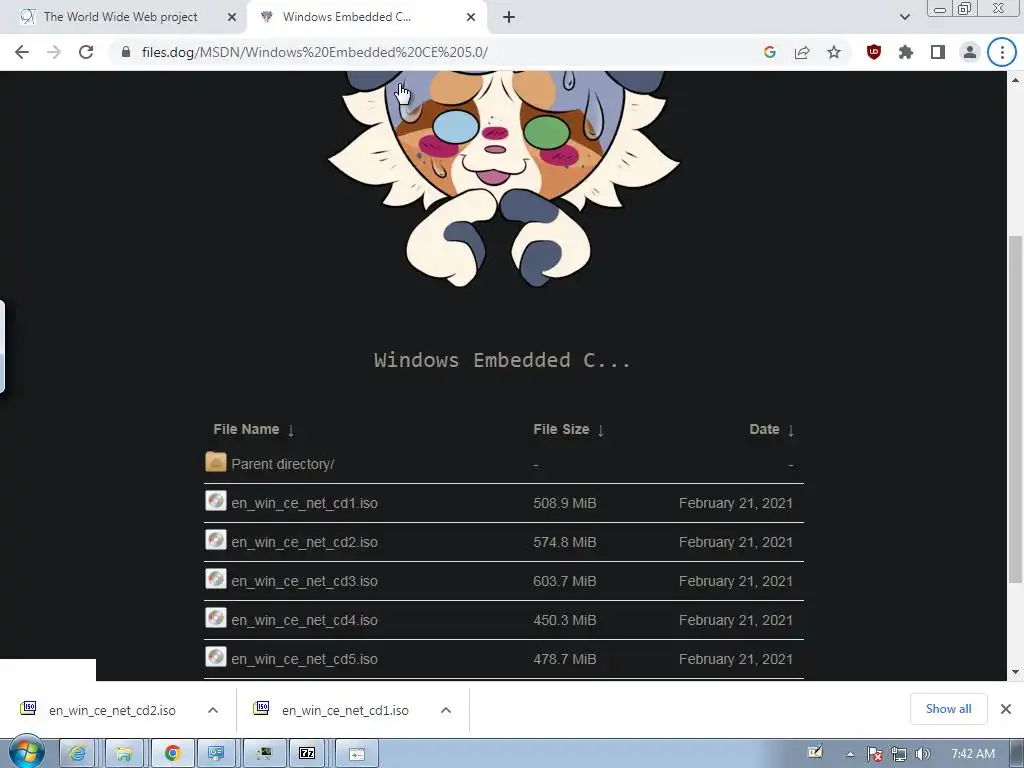The height and width of the screenshot is (768, 1024).
Task: Open the Chrome profile avatar
Action: pyautogui.click(x=970, y=52)
